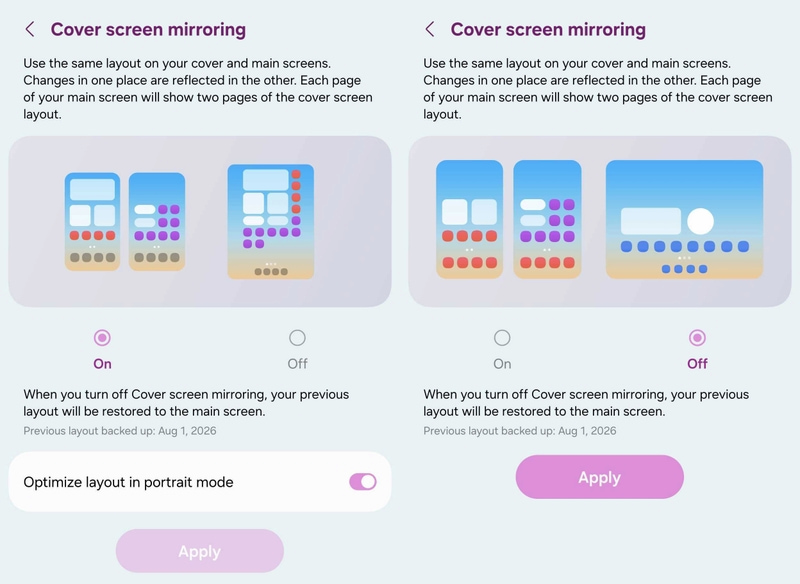Tap the wide landscape main screen preview

[x=684, y=219]
